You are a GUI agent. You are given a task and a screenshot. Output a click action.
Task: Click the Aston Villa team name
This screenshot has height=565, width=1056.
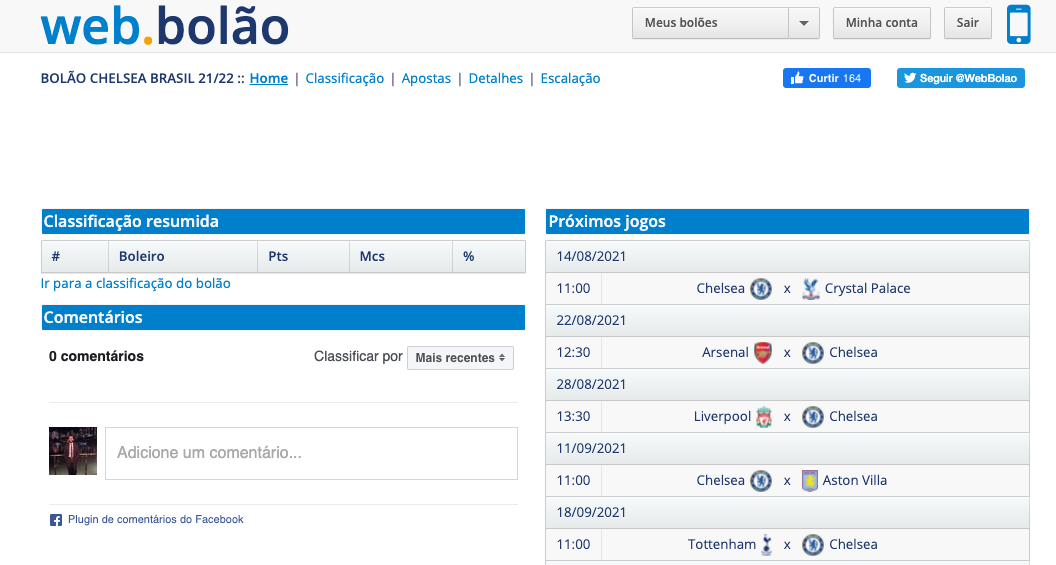point(855,480)
